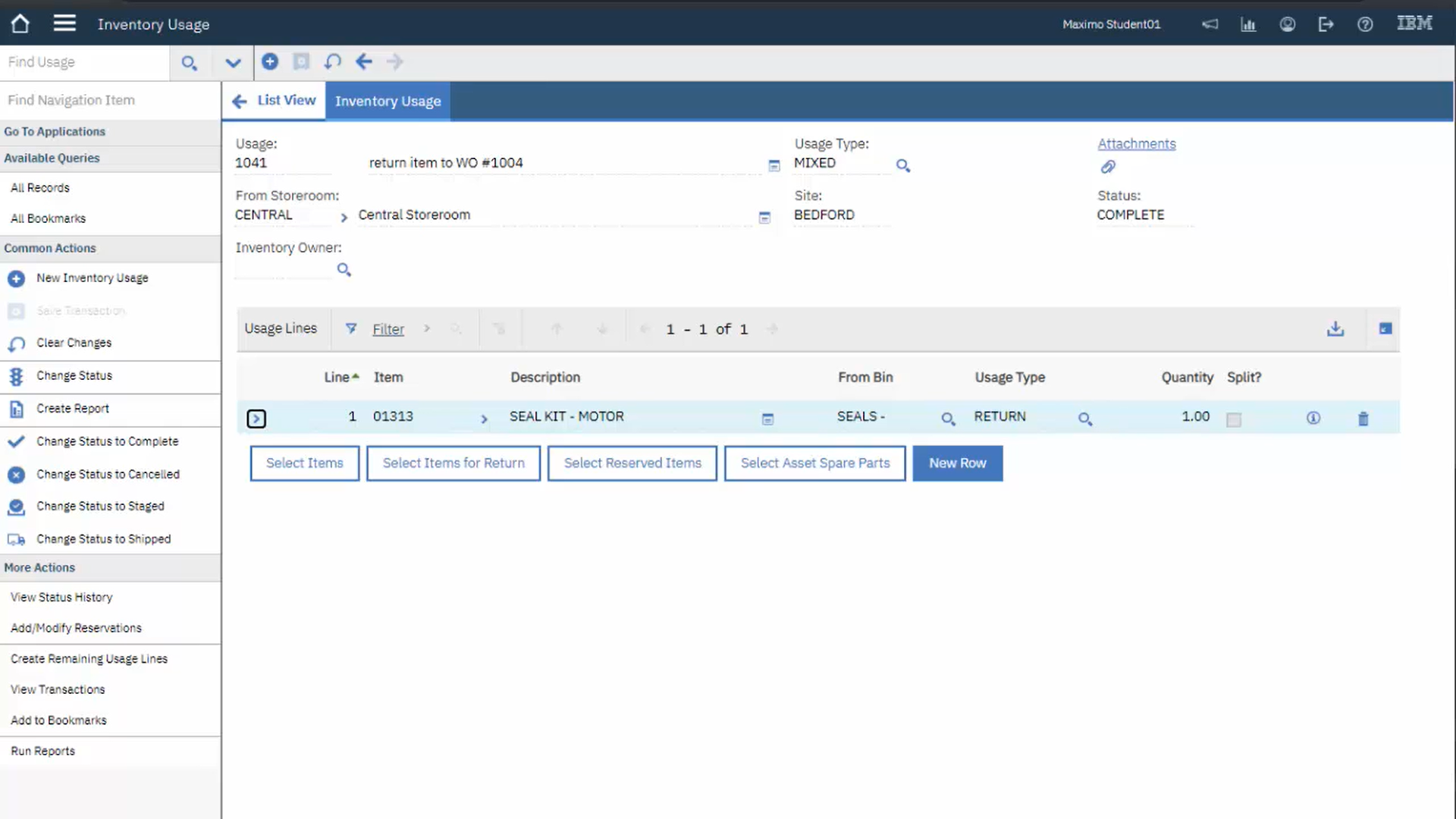Toggle the Split? checkbox on line 1
The height and width of the screenshot is (819, 1456).
[x=1234, y=419]
